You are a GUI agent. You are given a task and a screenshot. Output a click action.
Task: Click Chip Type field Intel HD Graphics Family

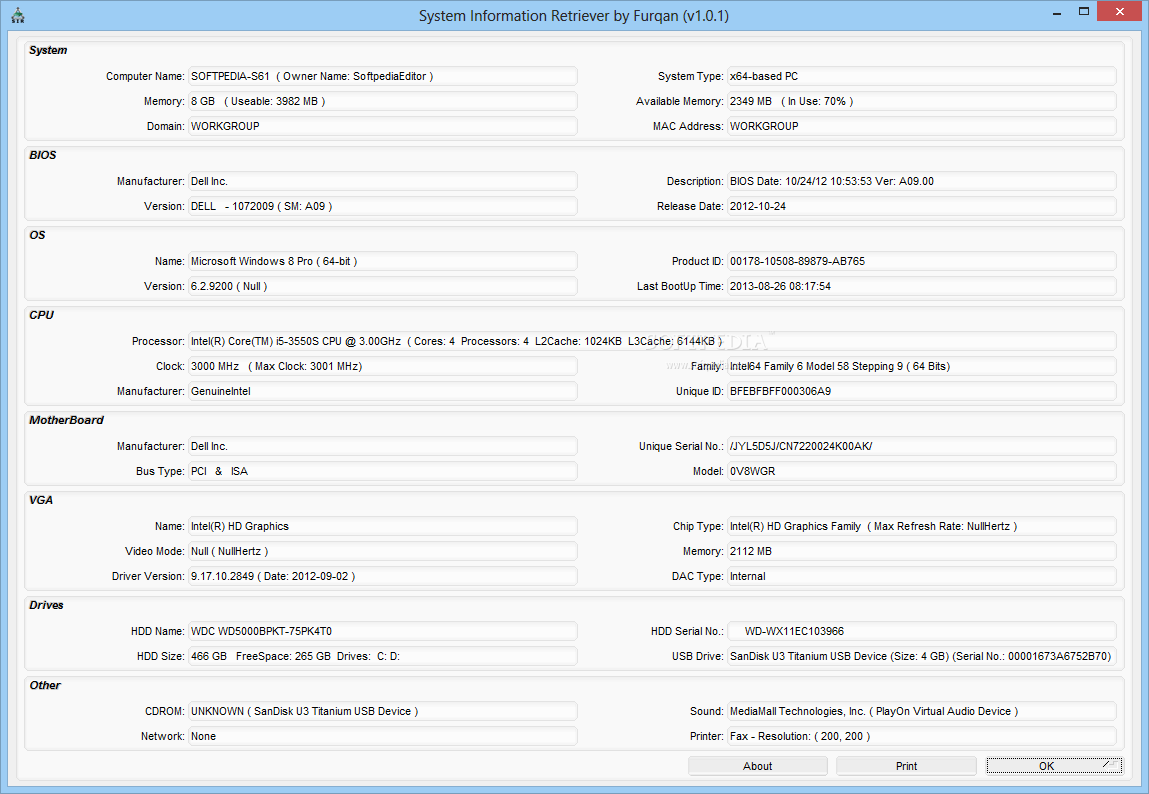click(922, 526)
